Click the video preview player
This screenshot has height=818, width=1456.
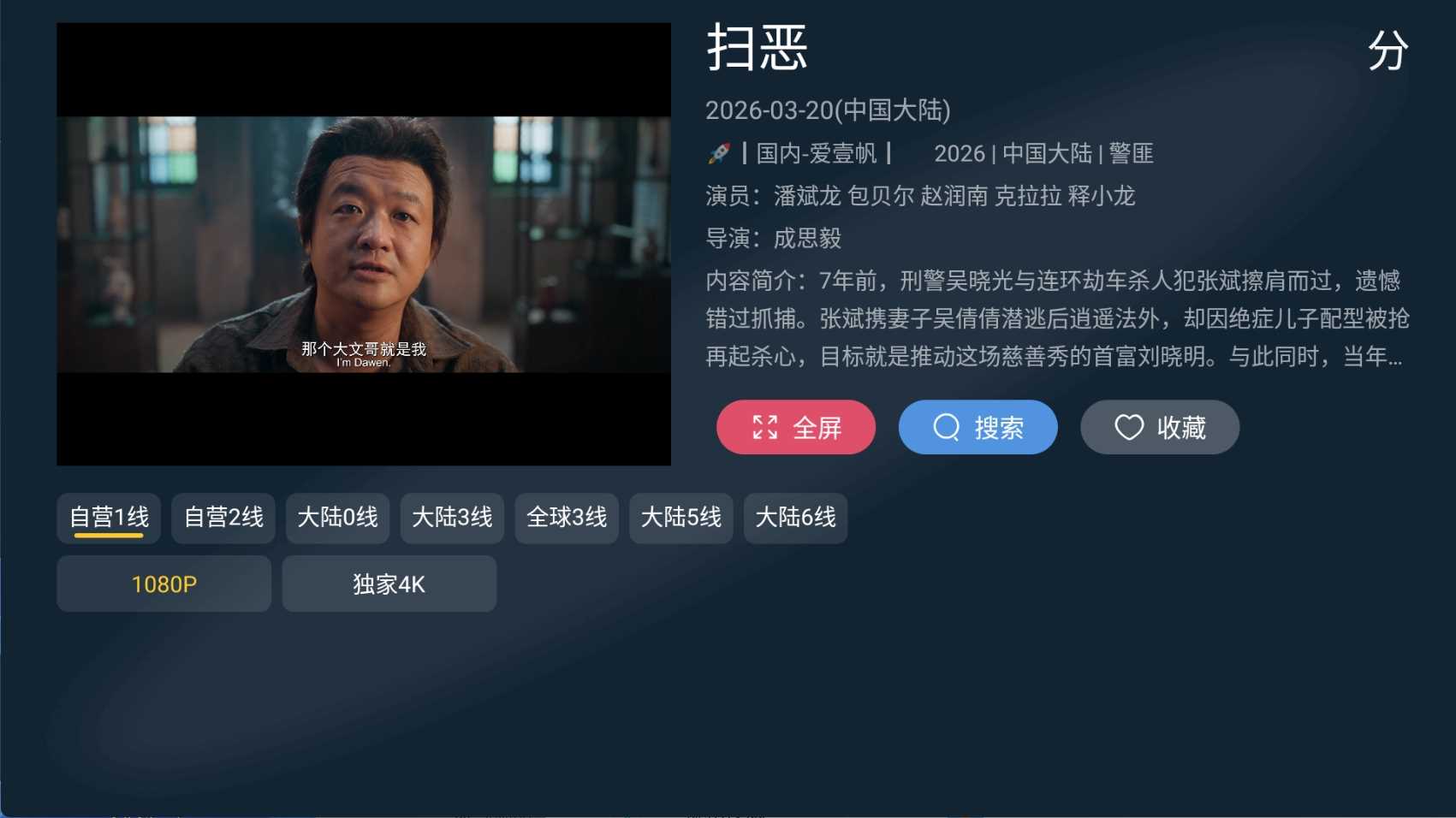(364, 244)
